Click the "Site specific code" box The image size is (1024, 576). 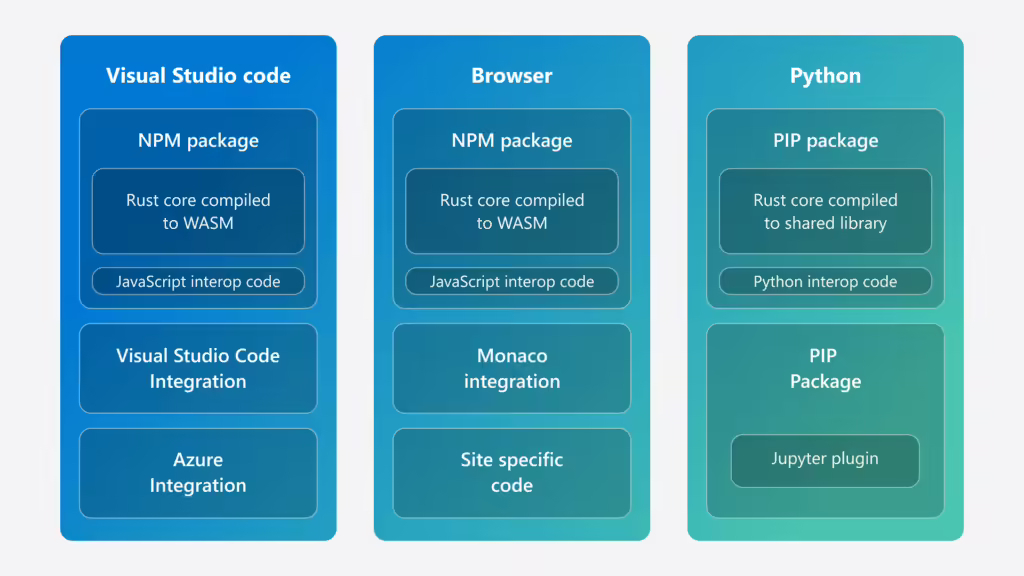coord(512,473)
